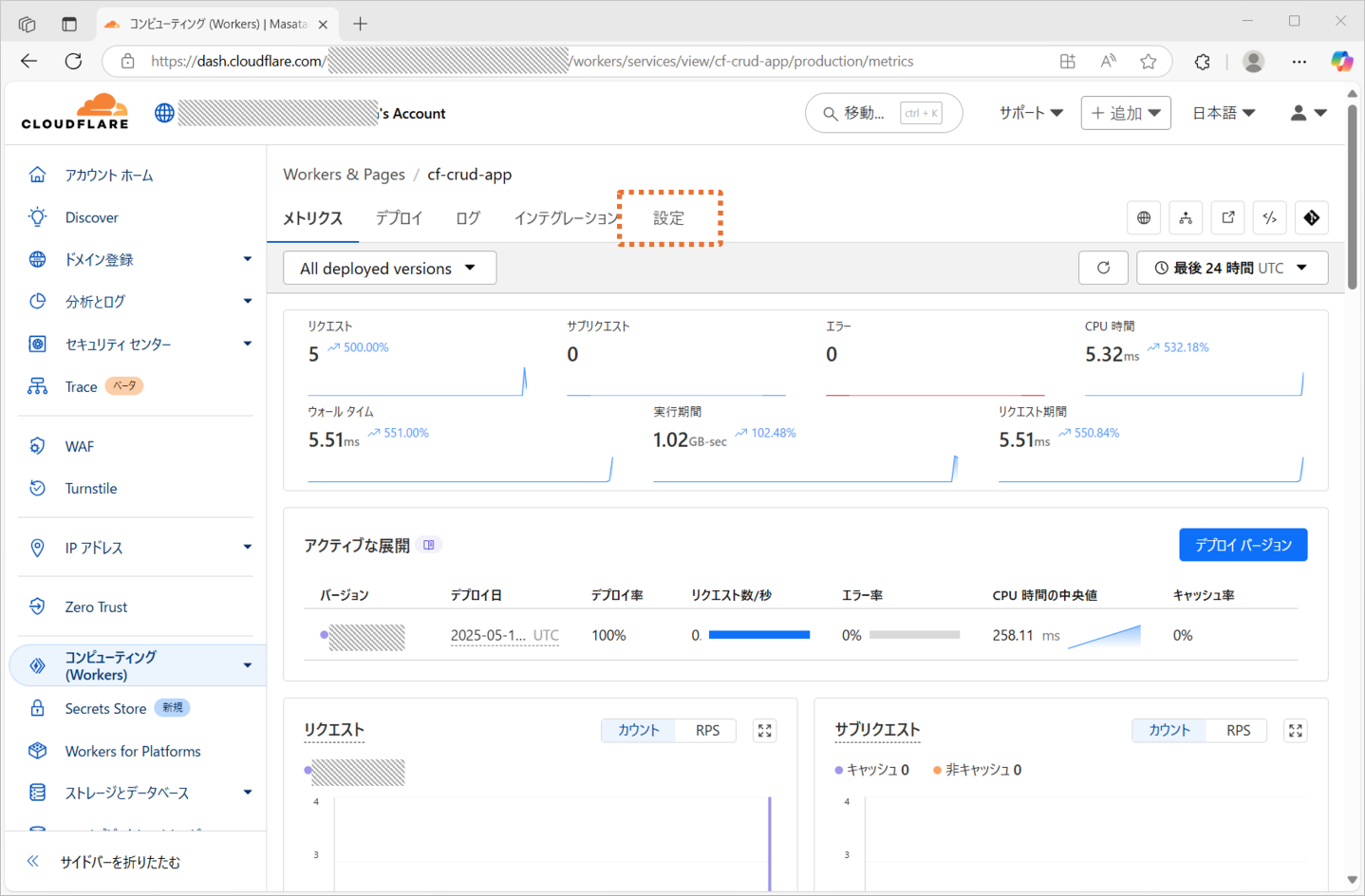Open the Discover sidebar link
The height and width of the screenshot is (896, 1365).
pyautogui.click(x=92, y=217)
